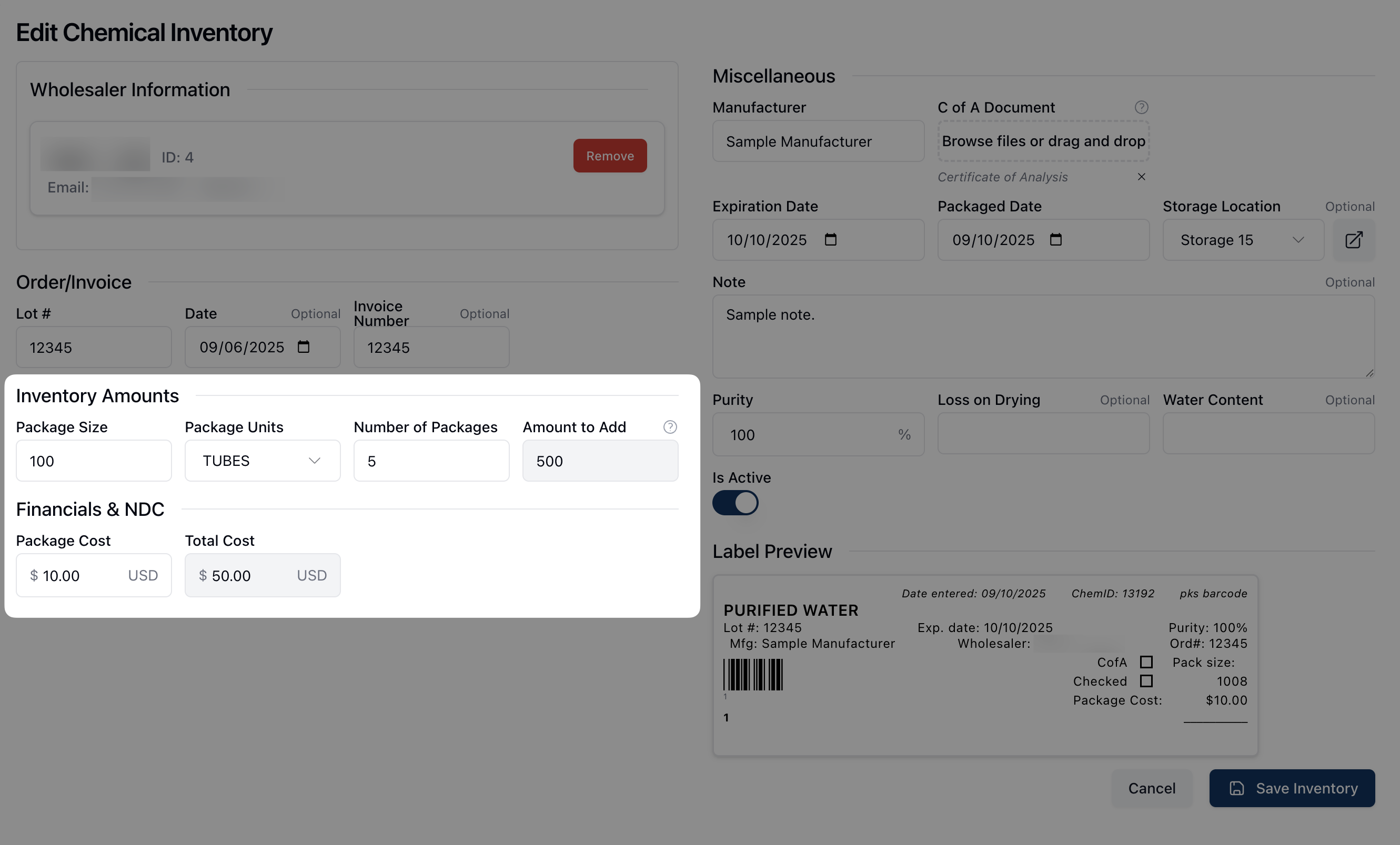Check the CofA checkbox on the label
The width and height of the screenshot is (1400, 845).
[x=1146, y=662]
